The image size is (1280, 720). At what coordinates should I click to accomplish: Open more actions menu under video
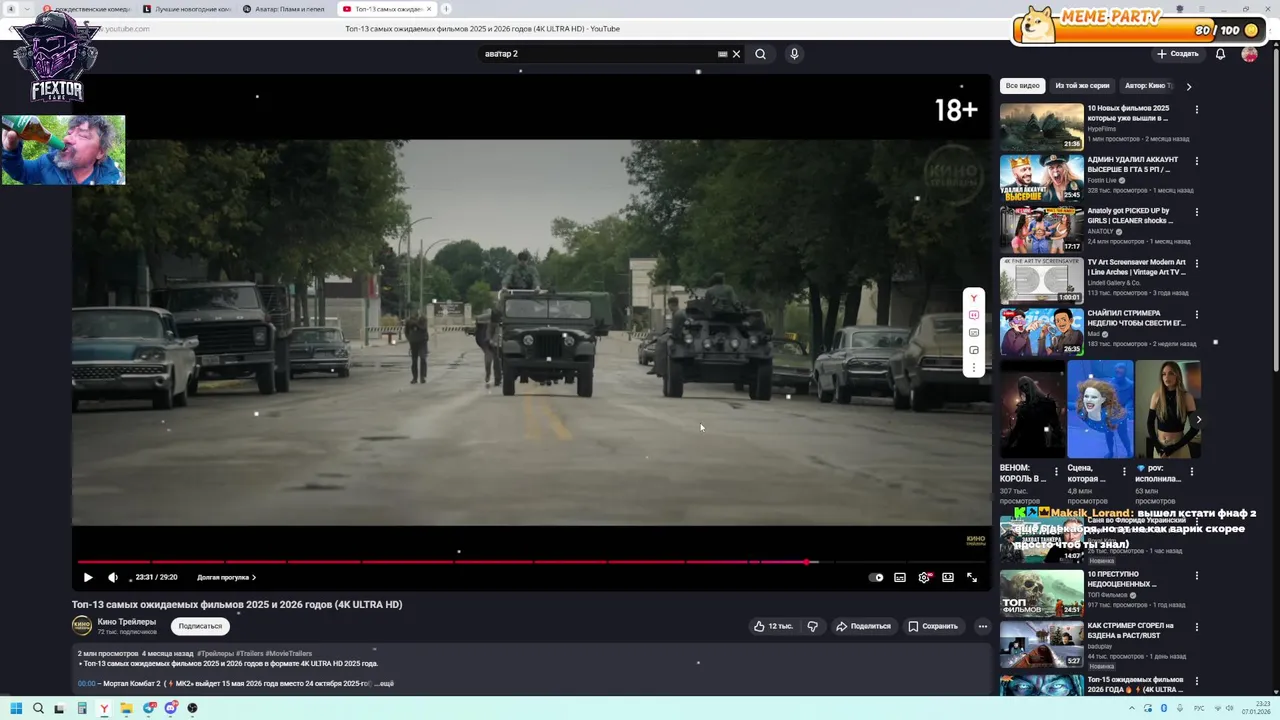(x=983, y=626)
